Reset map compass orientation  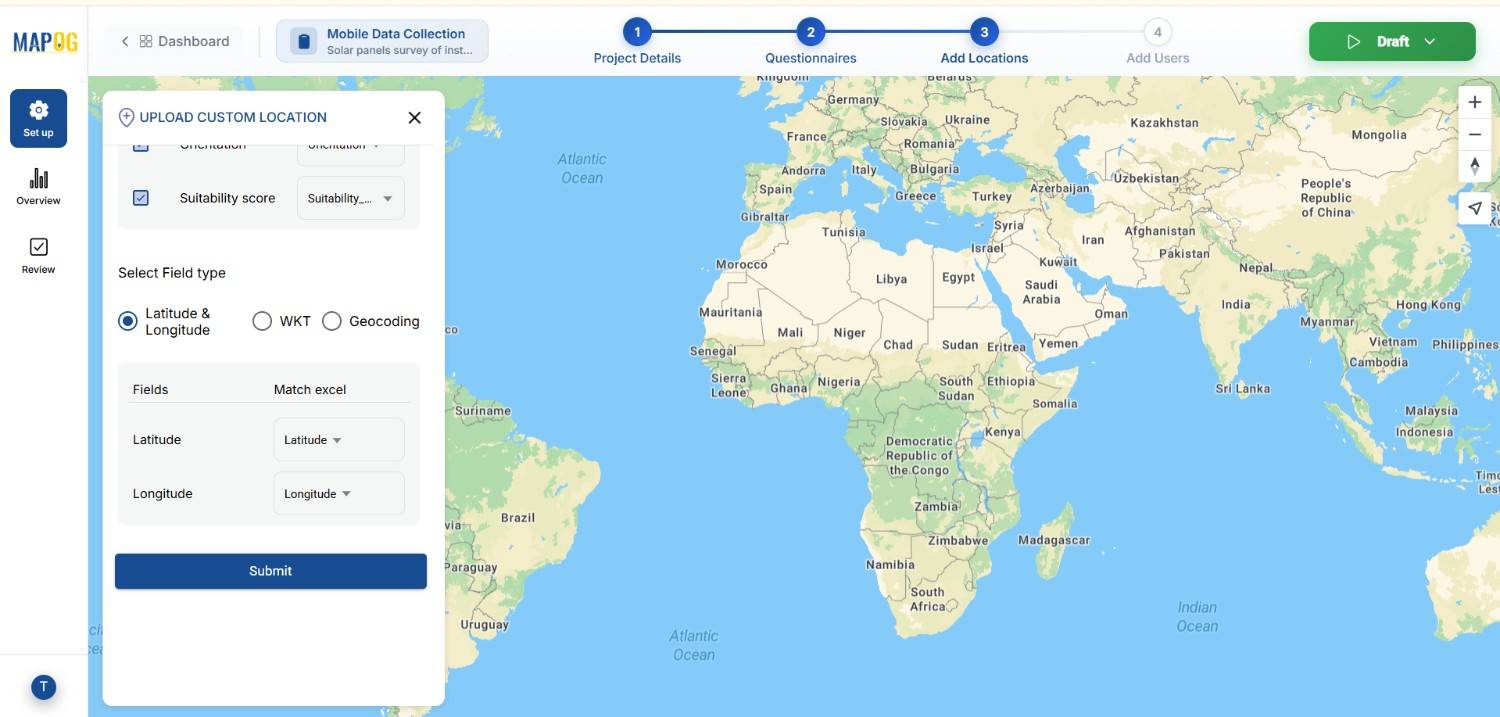(x=1474, y=166)
